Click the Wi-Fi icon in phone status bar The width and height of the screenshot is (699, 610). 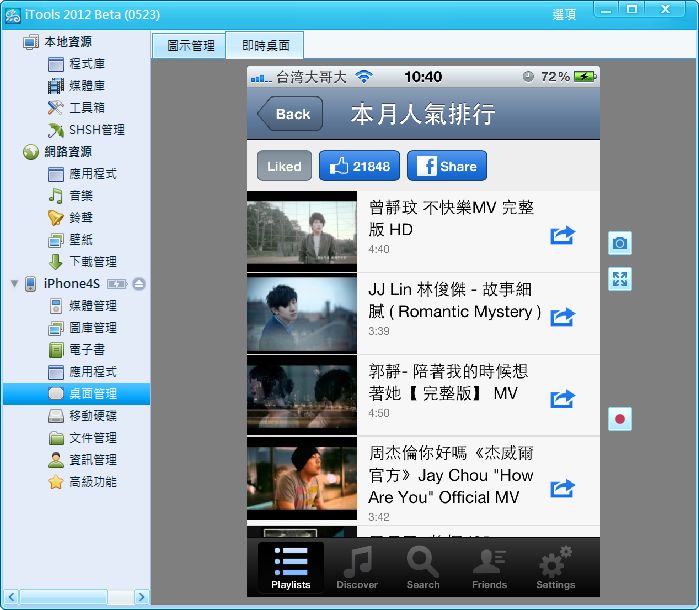point(364,77)
